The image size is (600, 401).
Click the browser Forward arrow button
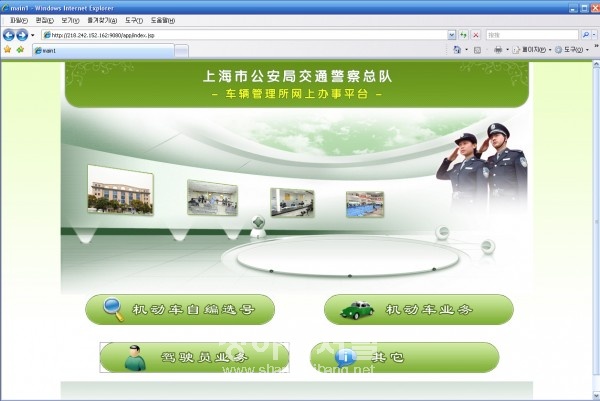click(x=22, y=35)
